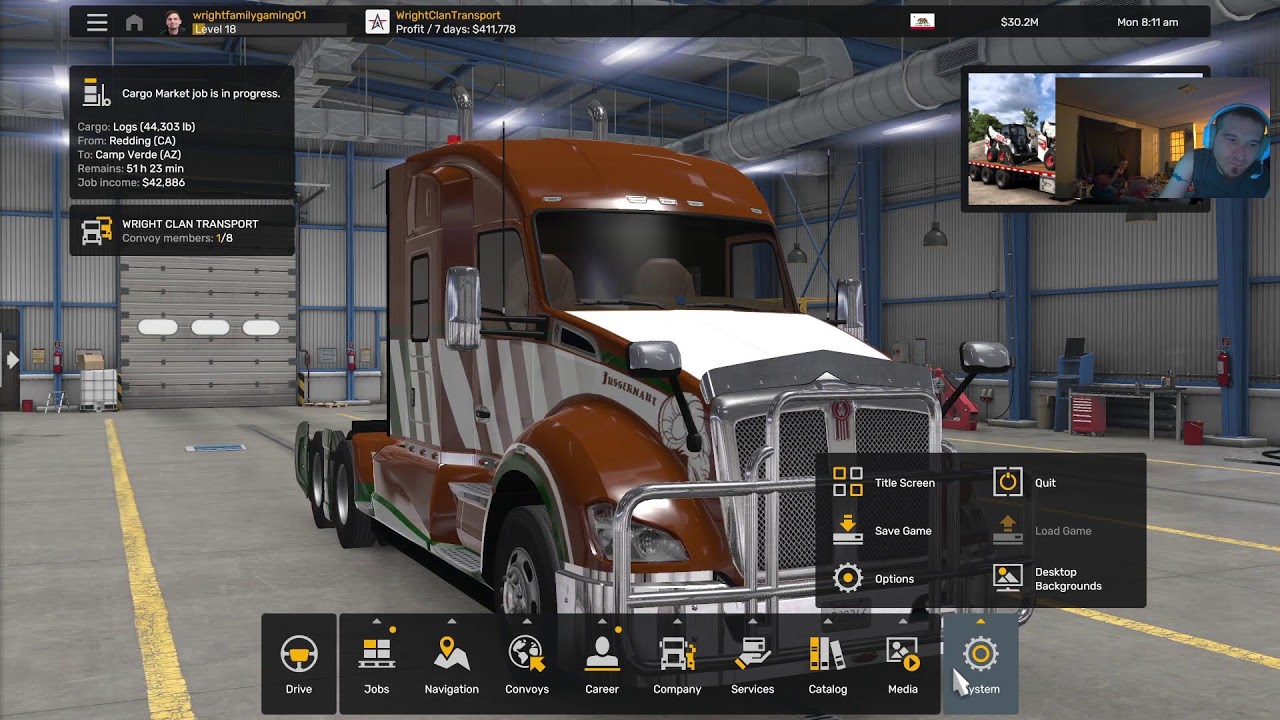Expand the Services submenu arrow
This screenshot has height=720, width=1280.
click(752, 621)
